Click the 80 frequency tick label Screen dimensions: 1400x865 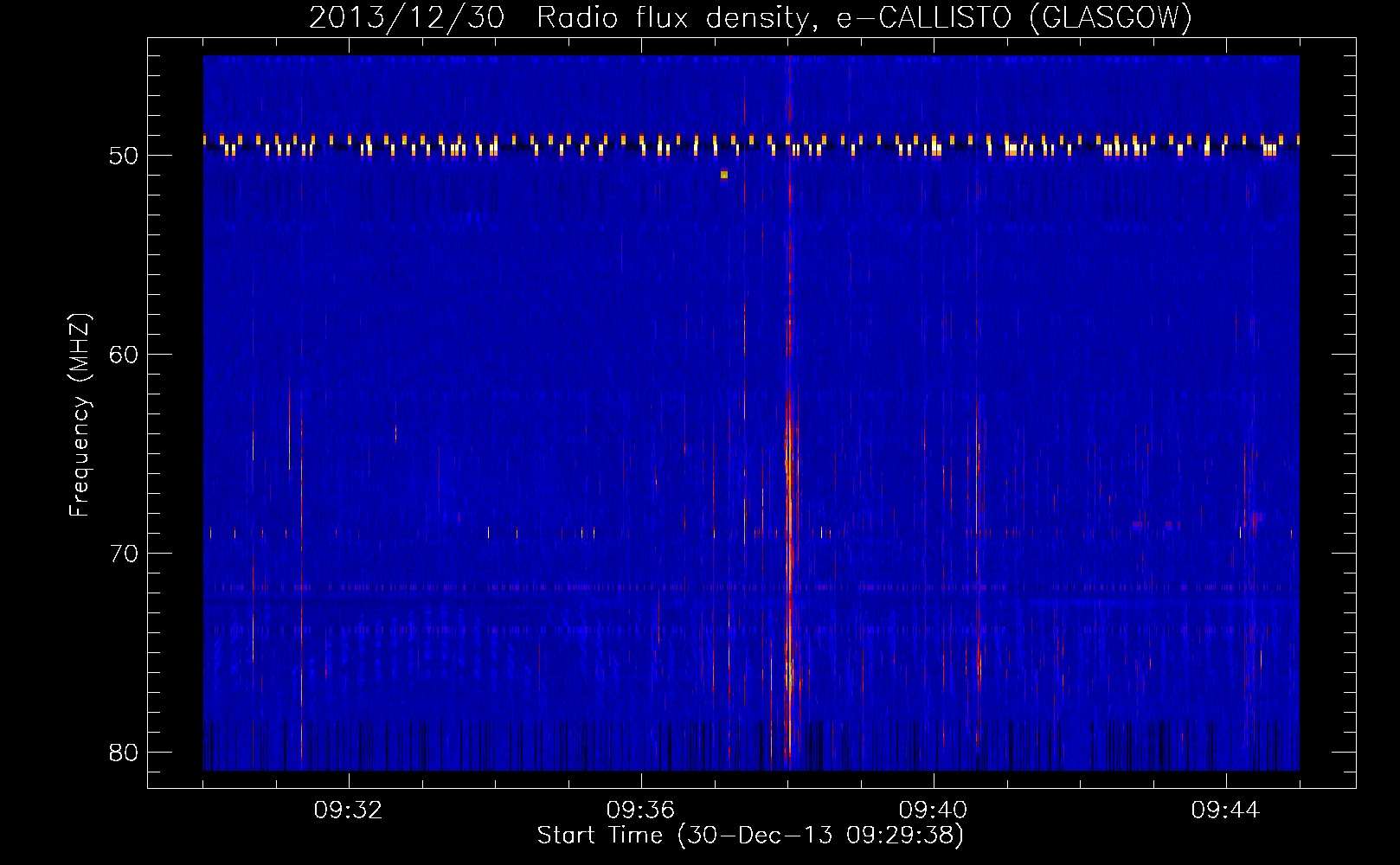click(124, 753)
